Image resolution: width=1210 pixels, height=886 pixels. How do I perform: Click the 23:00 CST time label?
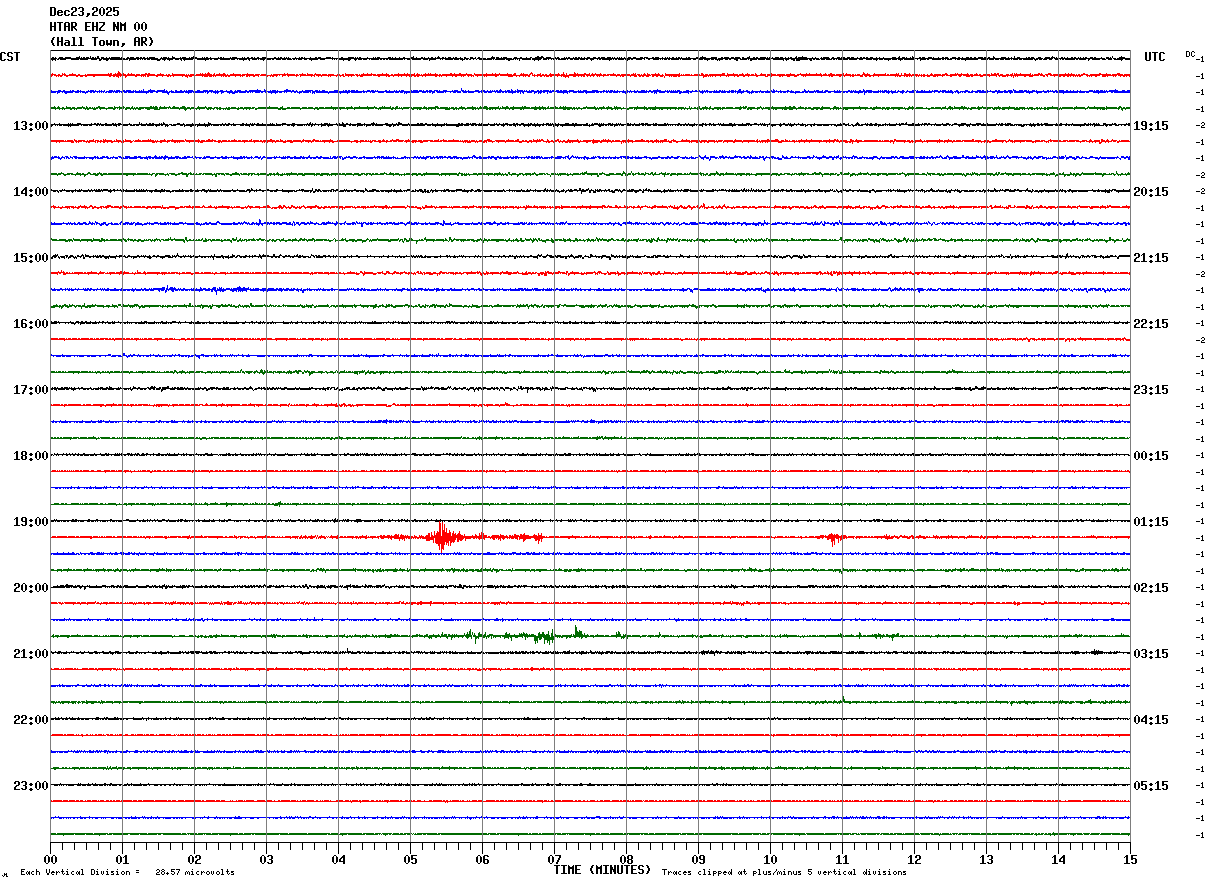tap(30, 786)
